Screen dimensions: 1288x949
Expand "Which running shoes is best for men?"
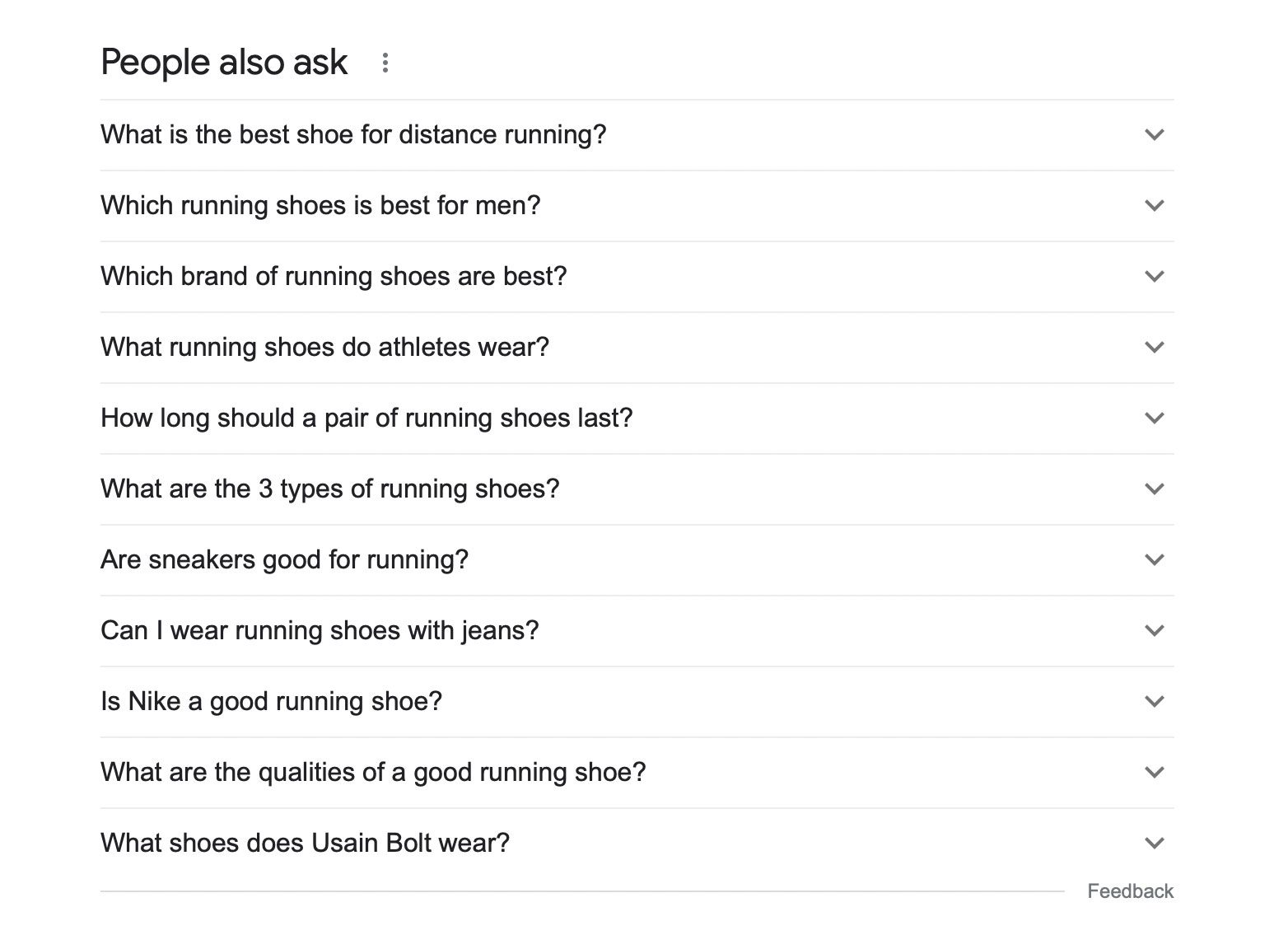(1155, 206)
